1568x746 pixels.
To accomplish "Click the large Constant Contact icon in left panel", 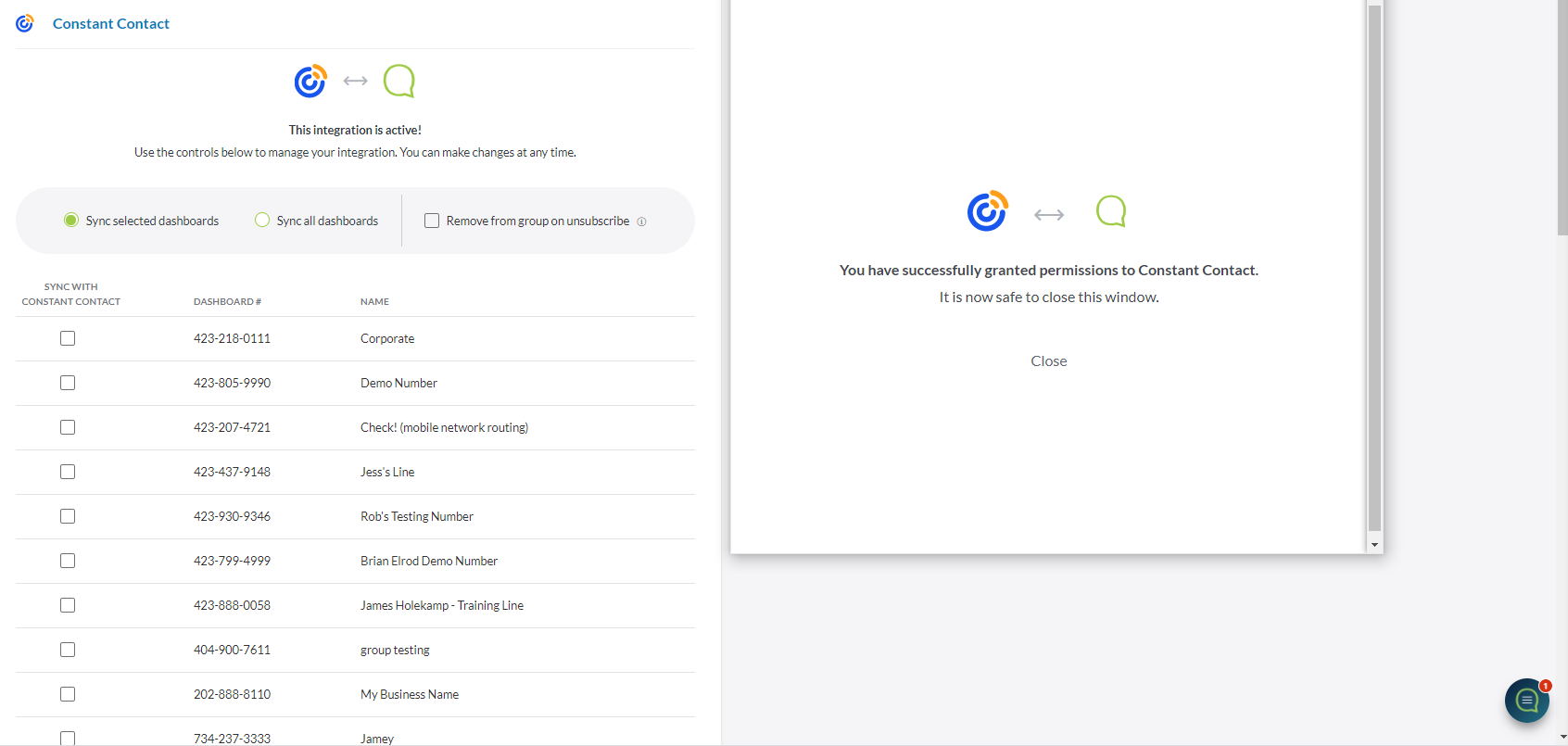I will [x=310, y=81].
